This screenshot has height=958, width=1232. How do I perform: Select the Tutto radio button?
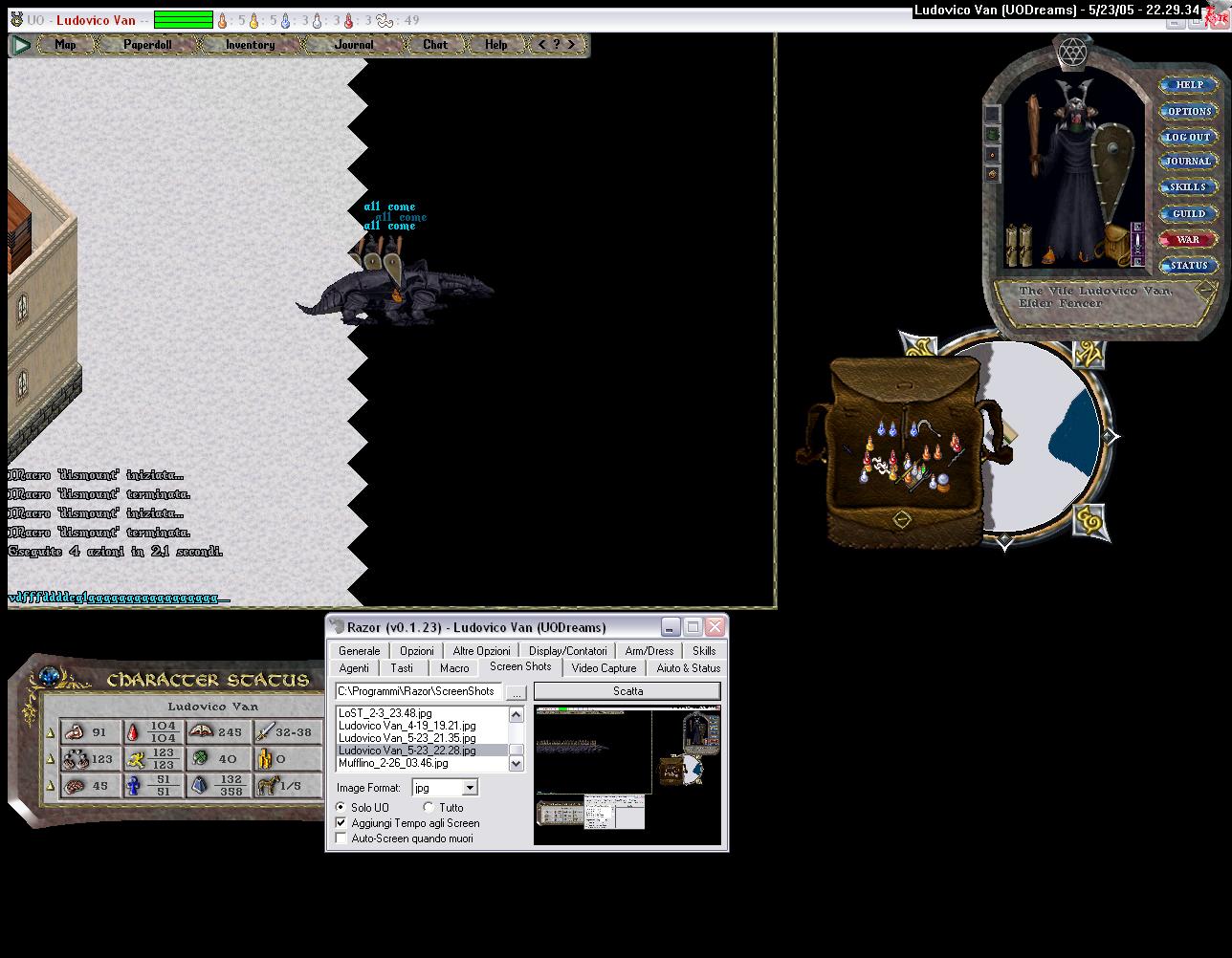pos(444,808)
